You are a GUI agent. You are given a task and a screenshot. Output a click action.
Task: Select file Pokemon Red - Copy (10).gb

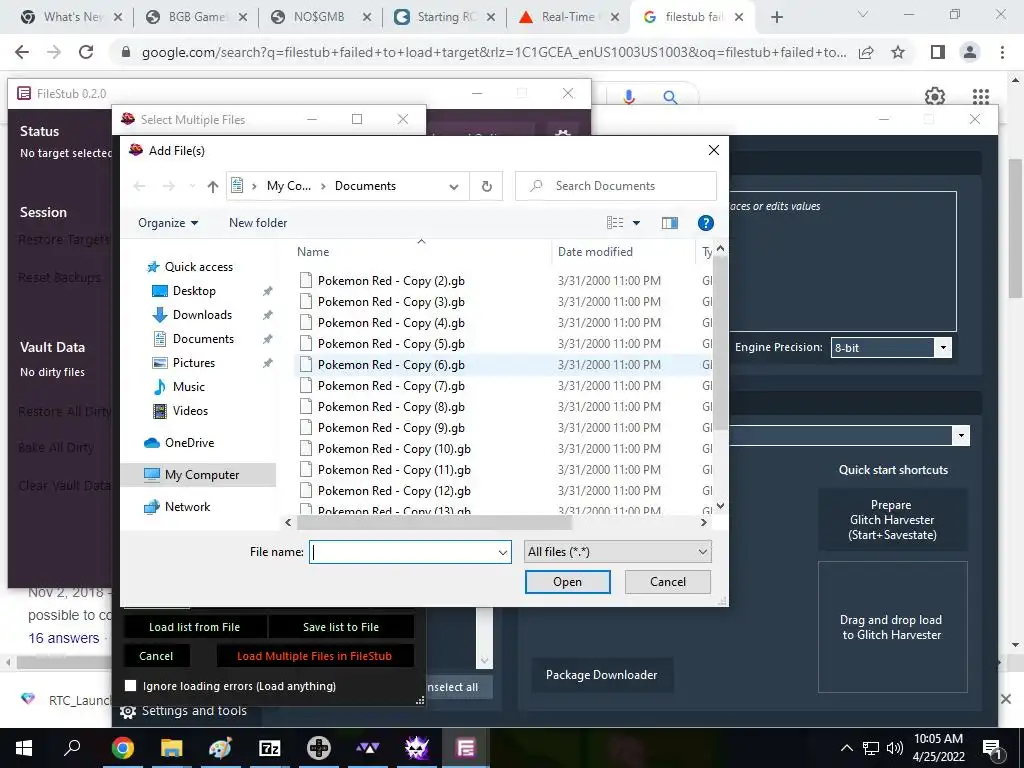pos(394,449)
